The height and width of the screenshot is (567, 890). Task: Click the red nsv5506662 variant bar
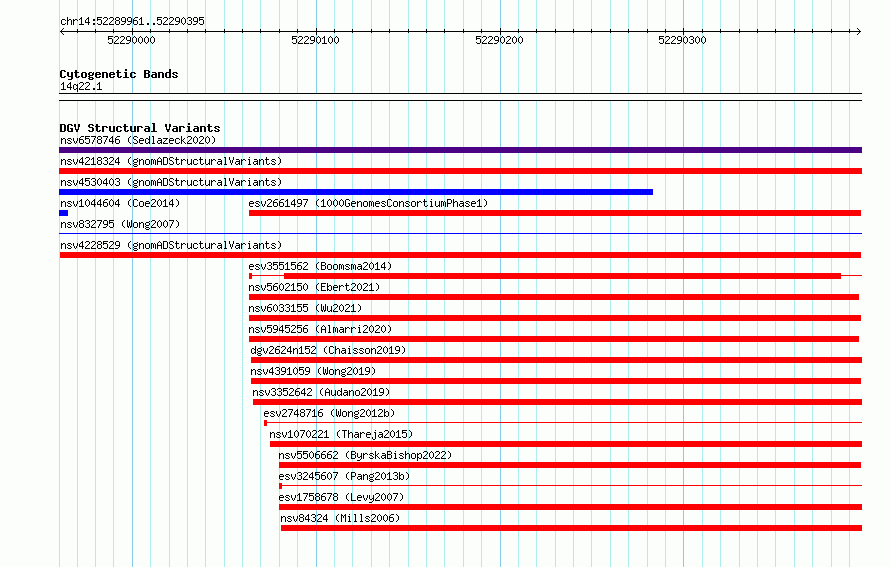(570, 465)
